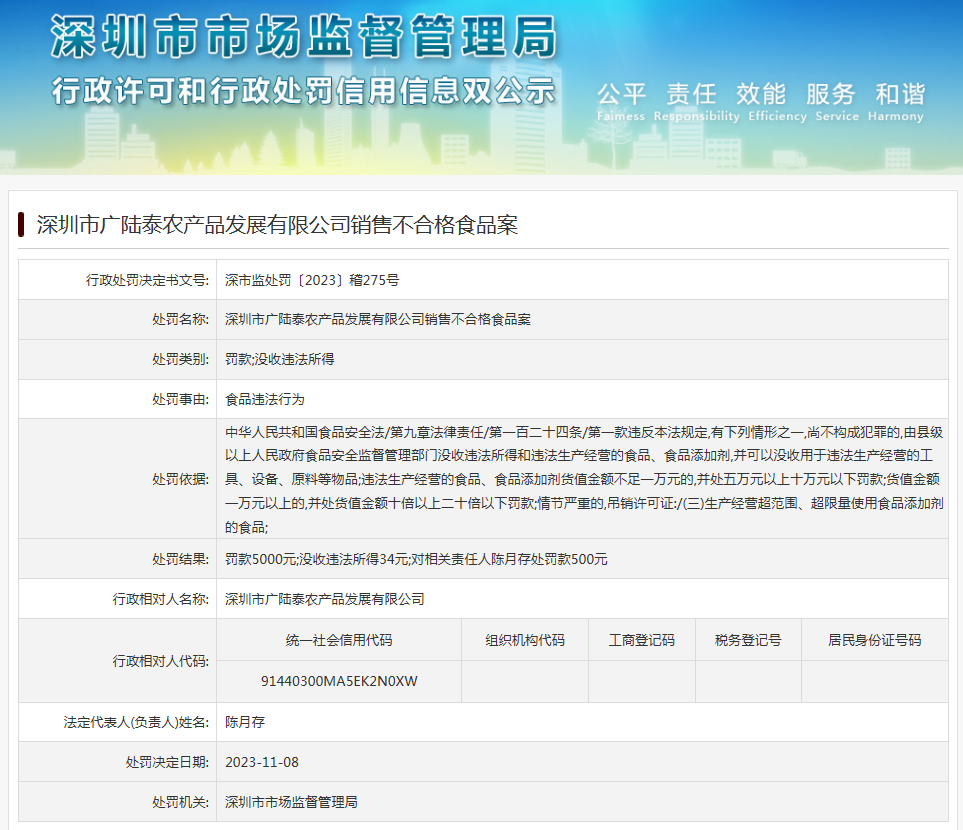This screenshot has width=963, height=830.
Task: Click the 食品违法行为 penalty reason text
Action: tap(265, 399)
